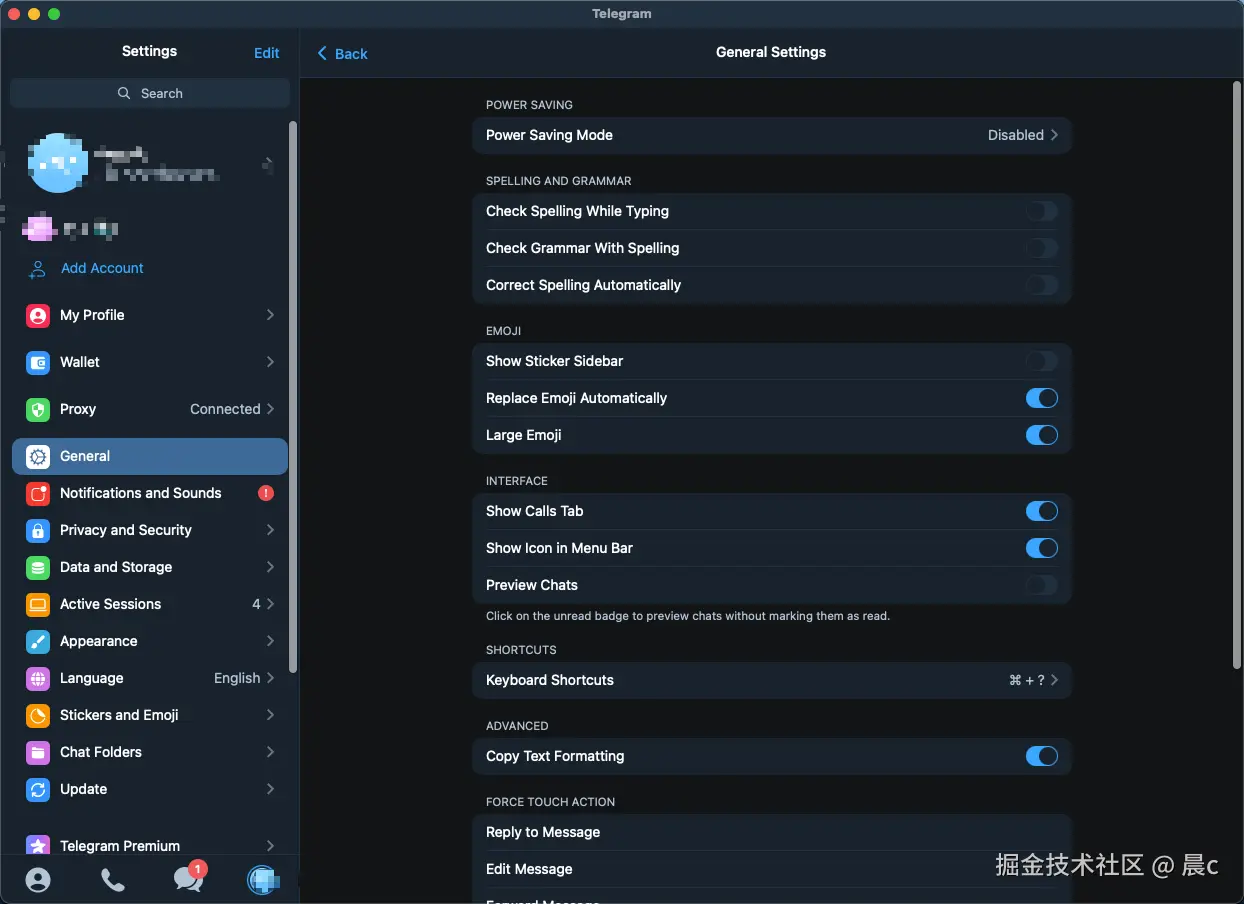Toggle Check Grammar With Spelling
The width and height of the screenshot is (1244, 904).
coord(1041,248)
